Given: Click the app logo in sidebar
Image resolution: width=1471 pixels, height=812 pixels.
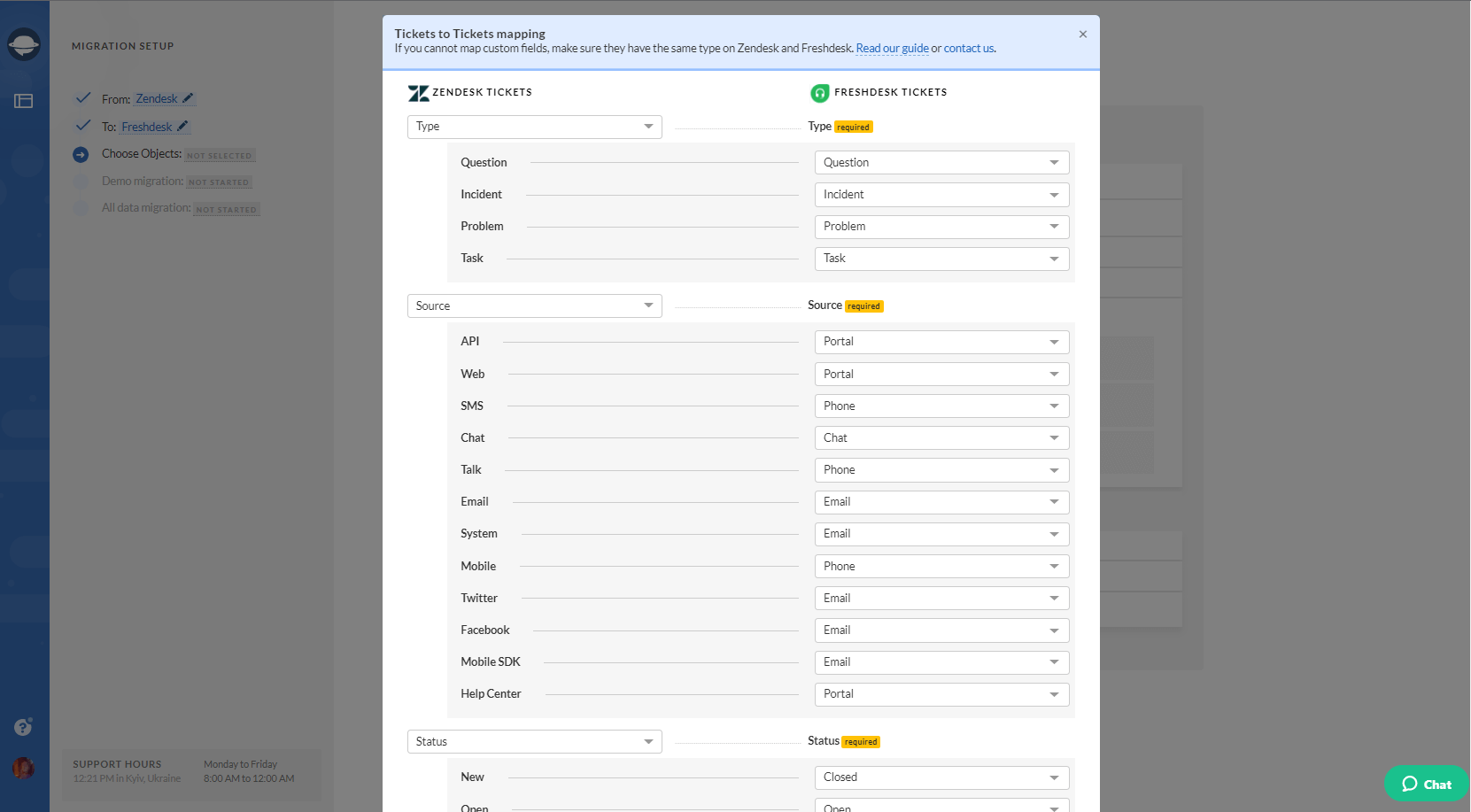Looking at the screenshot, I should point(24,43).
